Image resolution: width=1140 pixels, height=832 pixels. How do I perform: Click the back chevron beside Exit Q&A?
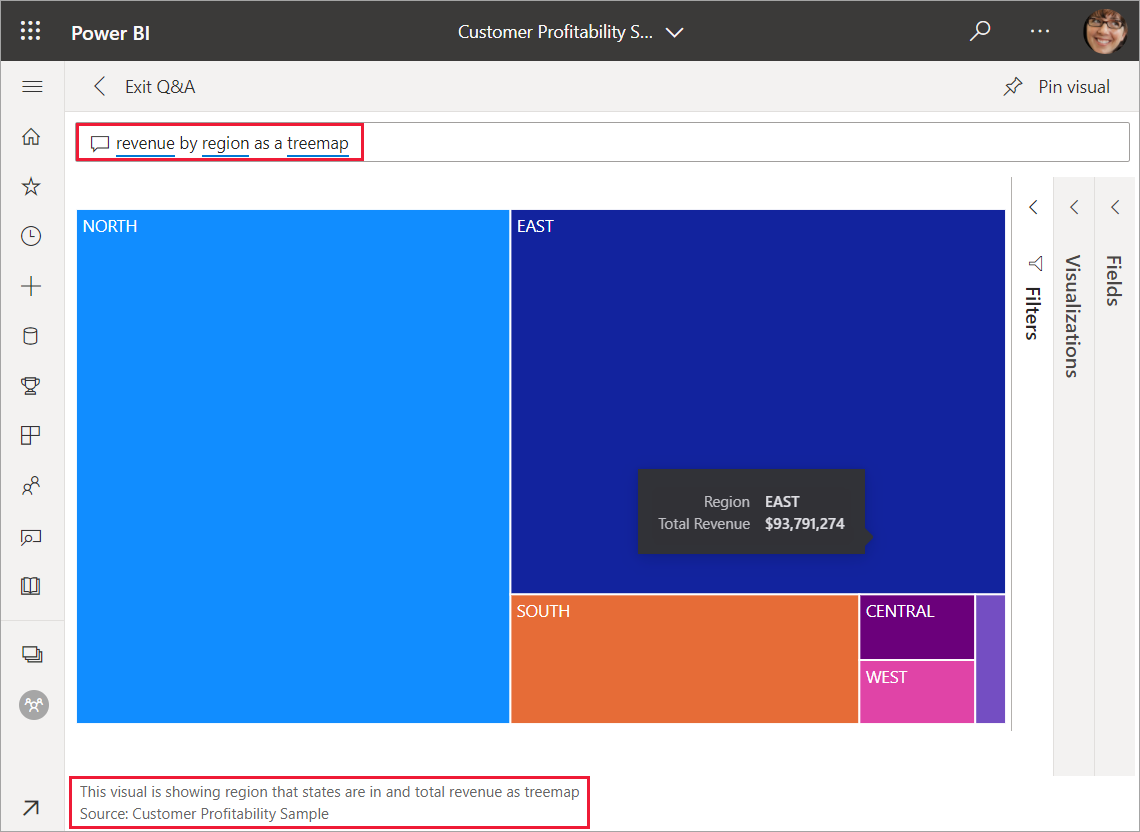pos(100,87)
